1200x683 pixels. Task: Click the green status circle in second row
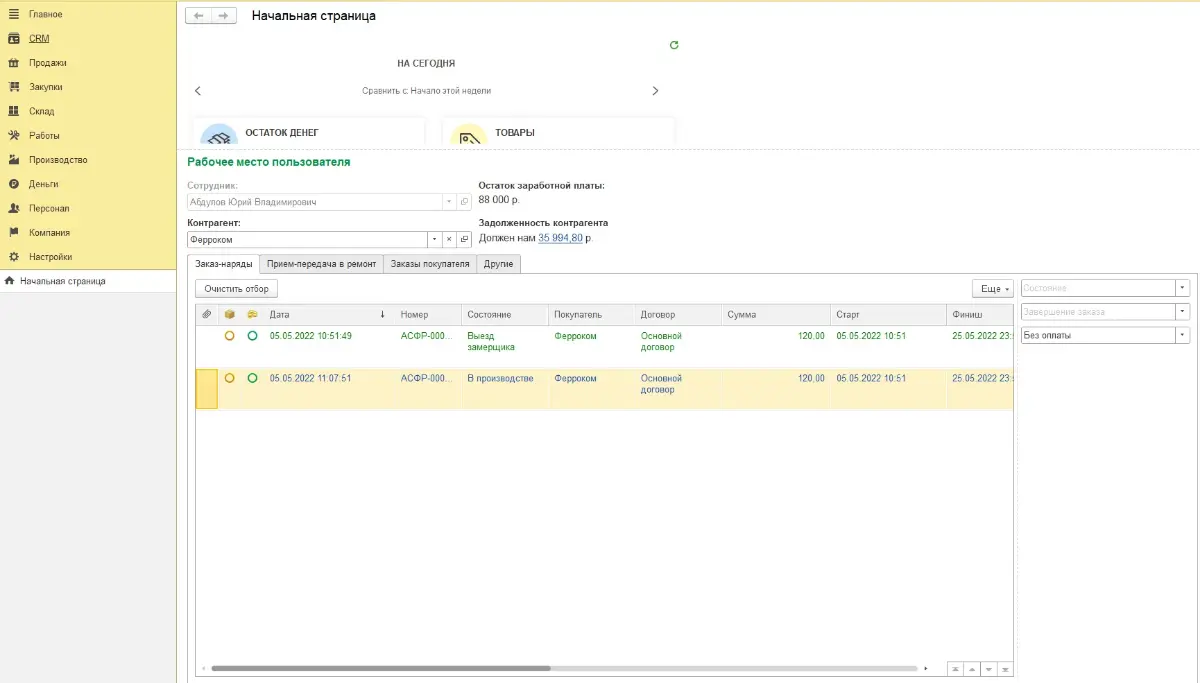pyautogui.click(x=252, y=378)
